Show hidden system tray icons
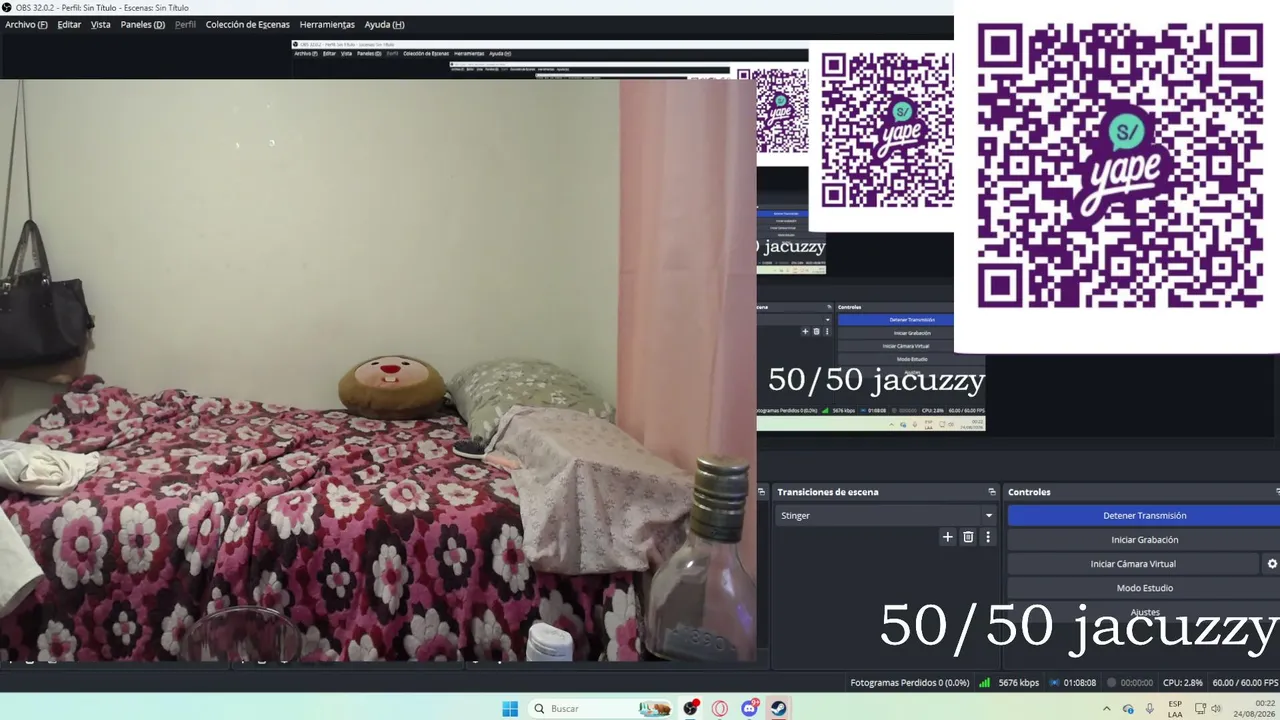This screenshot has width=1280, height=720. click(1106, 708)
